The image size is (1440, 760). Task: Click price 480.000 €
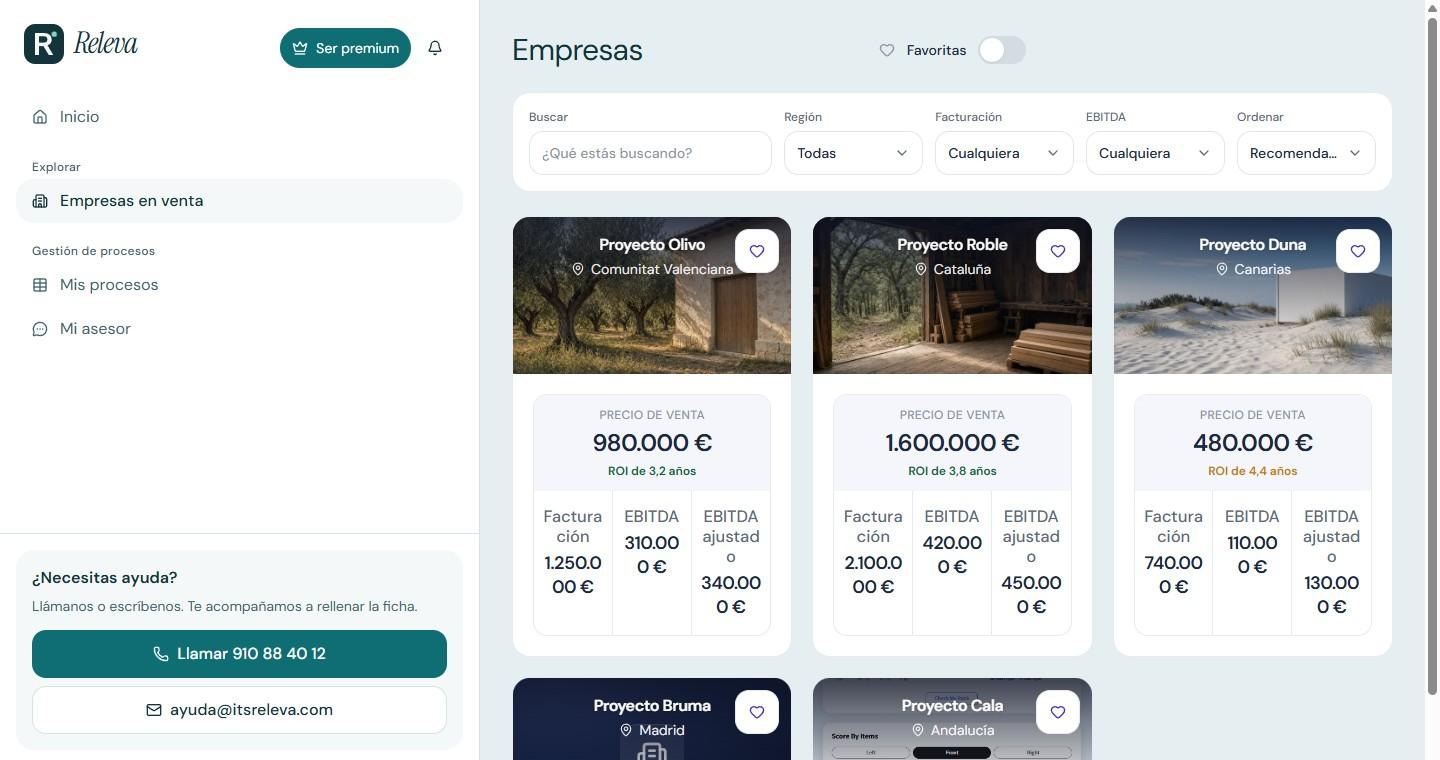pos(1253,443)
